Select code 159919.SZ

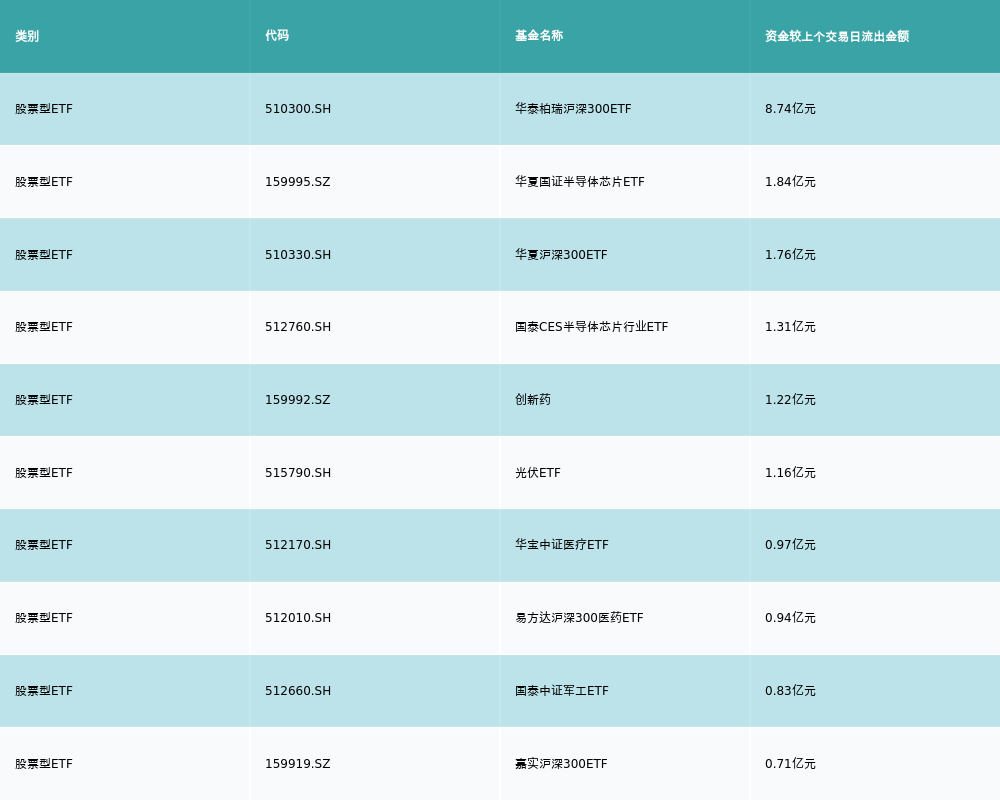tap(298, 764)
